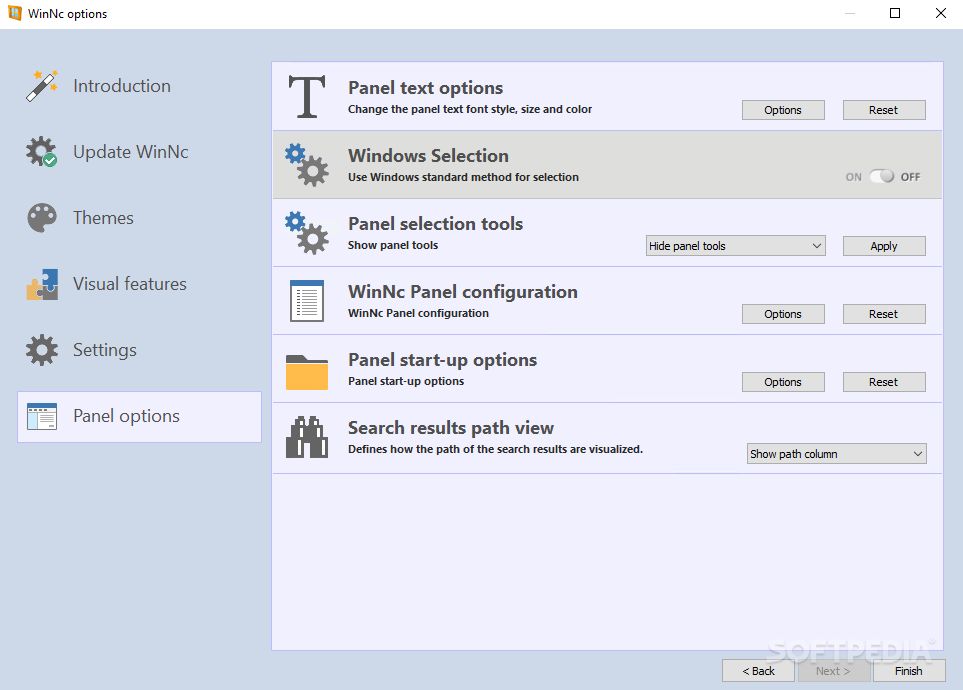Screen dimensions: 963x690
Task: Click the Panel selection tools heading
Action: (435, 224)
